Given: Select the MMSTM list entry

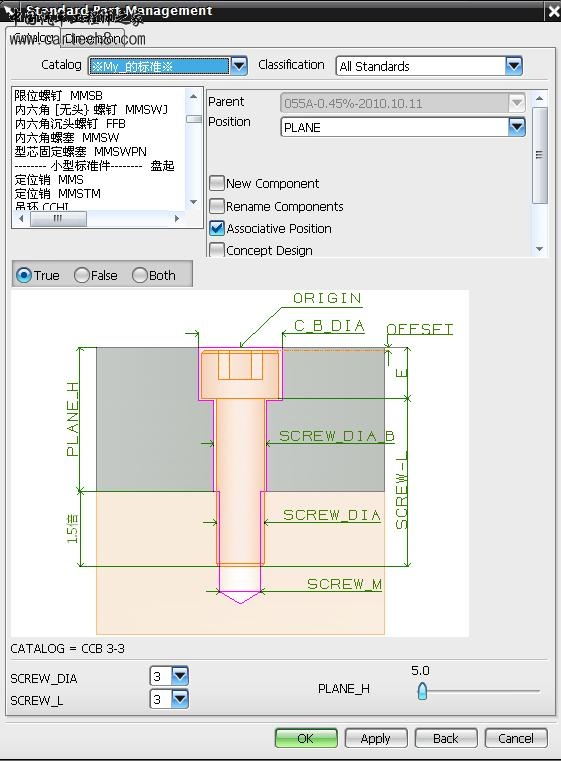Looking at the screenshot, I should coord(58,194).
